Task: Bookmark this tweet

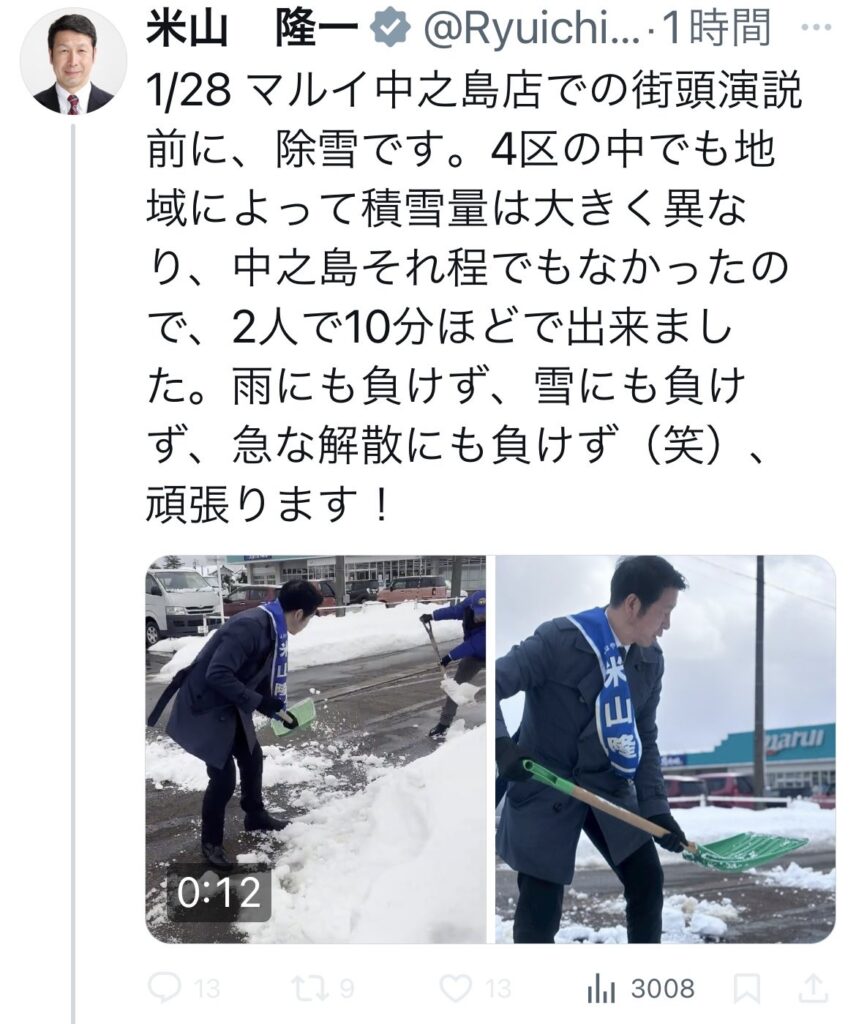Action: click(x=746, y=989)
